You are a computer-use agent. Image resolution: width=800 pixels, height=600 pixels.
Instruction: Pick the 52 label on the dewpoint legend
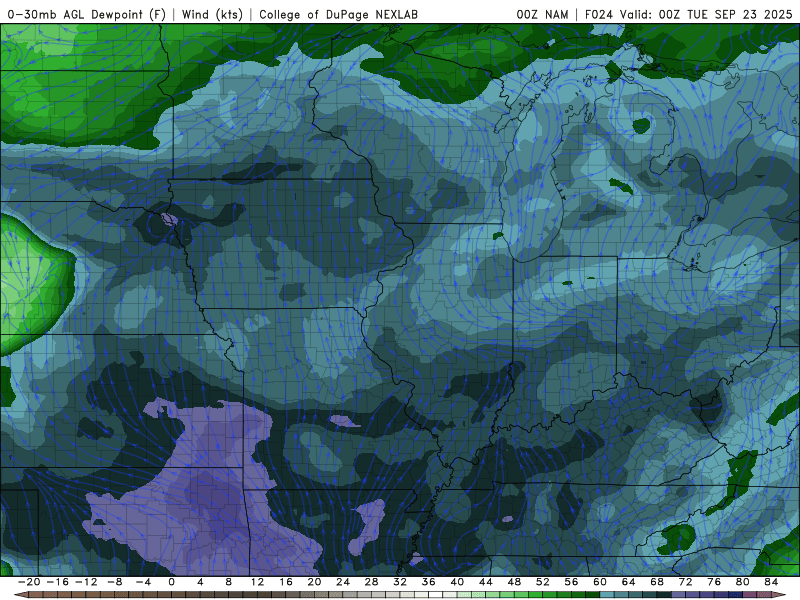click(543, 582)
